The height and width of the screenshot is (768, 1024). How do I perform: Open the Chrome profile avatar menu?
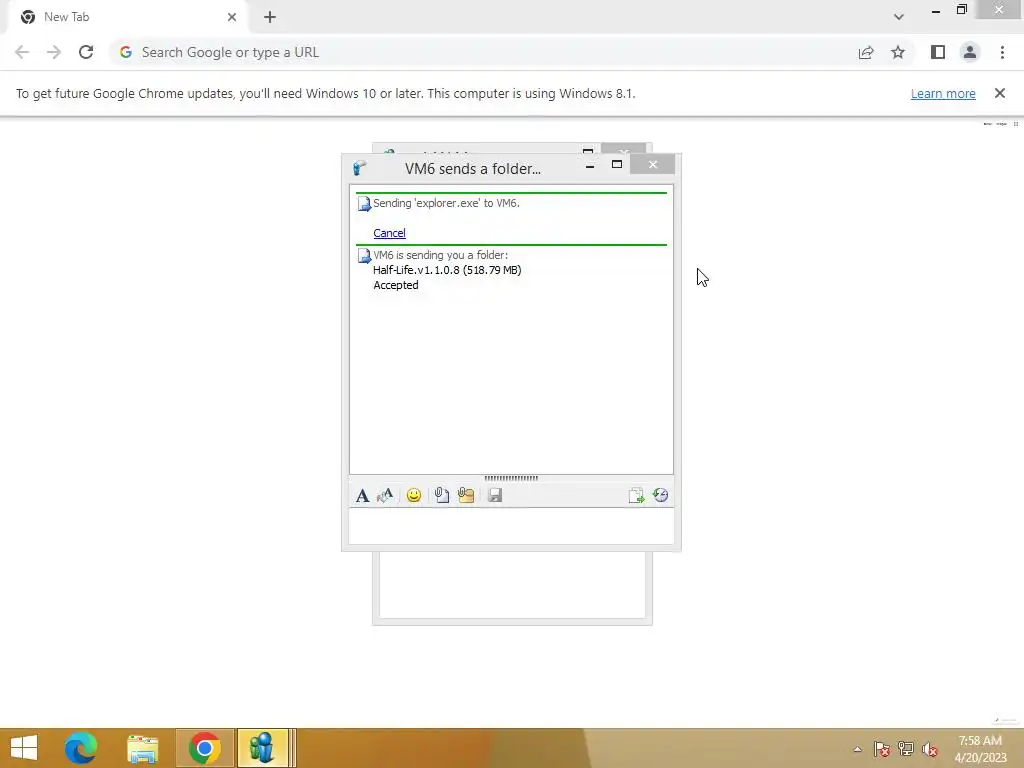[970, 52]
